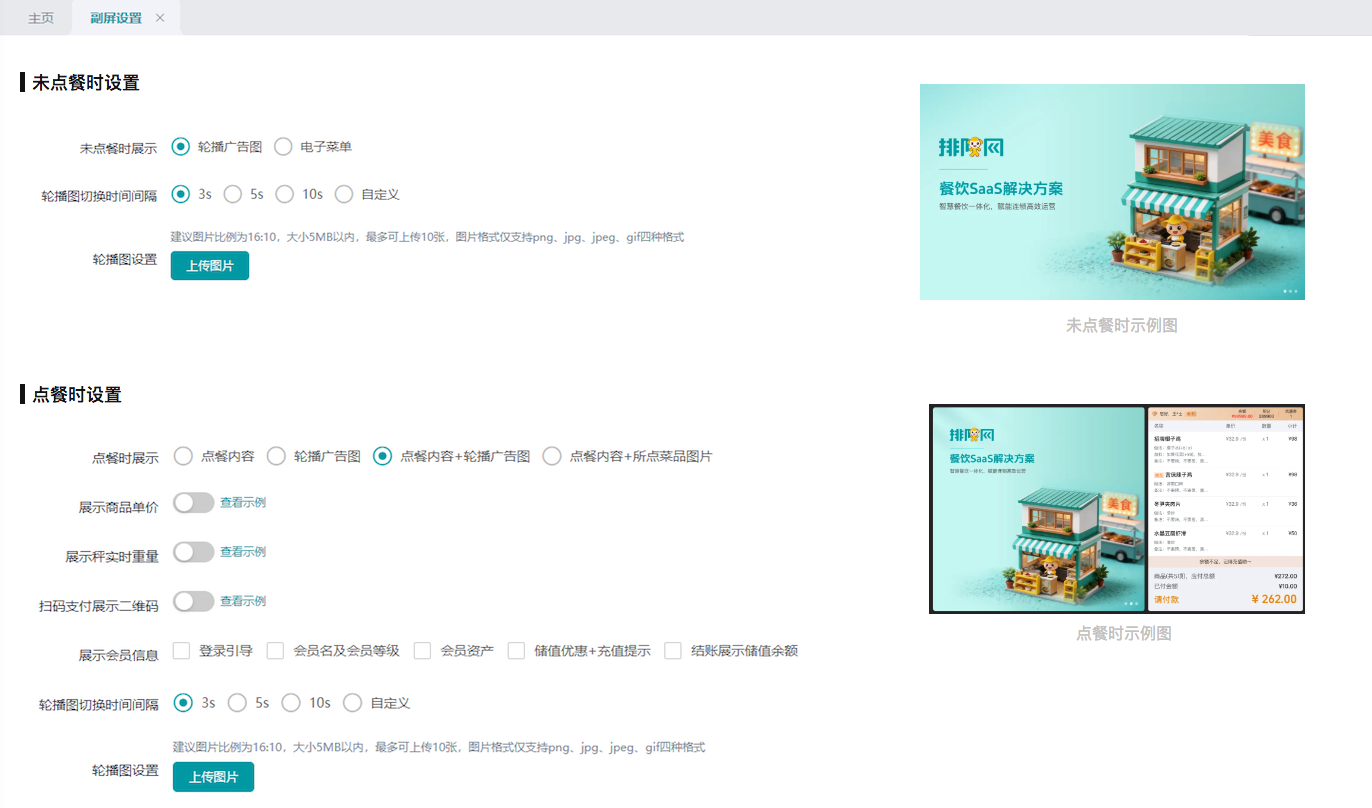The height and width of the screenshot is (808, 1372).
Task: Click the 点餐时示例图 caption
Action: [x=1124, y=633]
